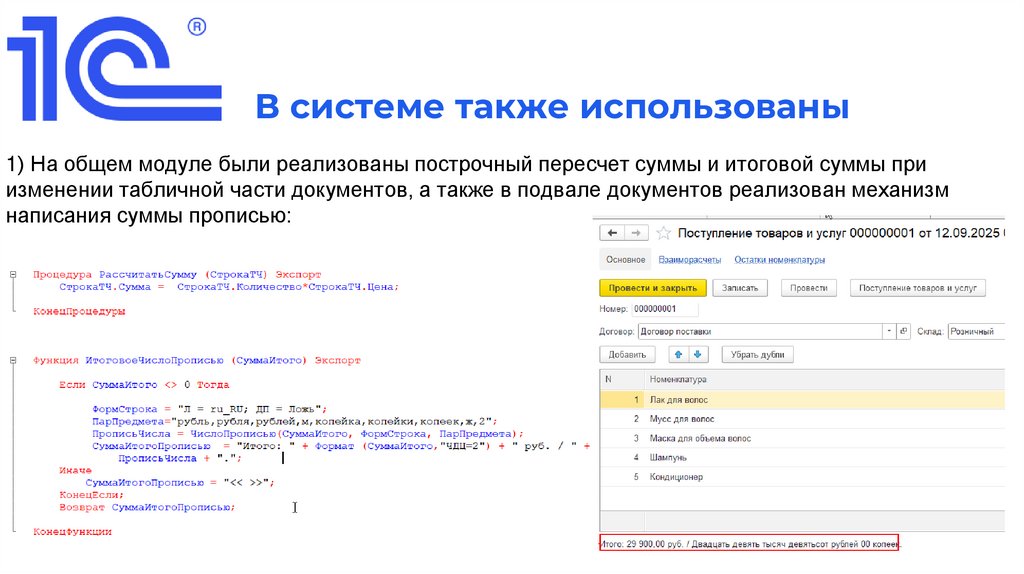Open the Договор field's open-form icon
This screenshot has height=574, width=1024.
tap(904, 331)
